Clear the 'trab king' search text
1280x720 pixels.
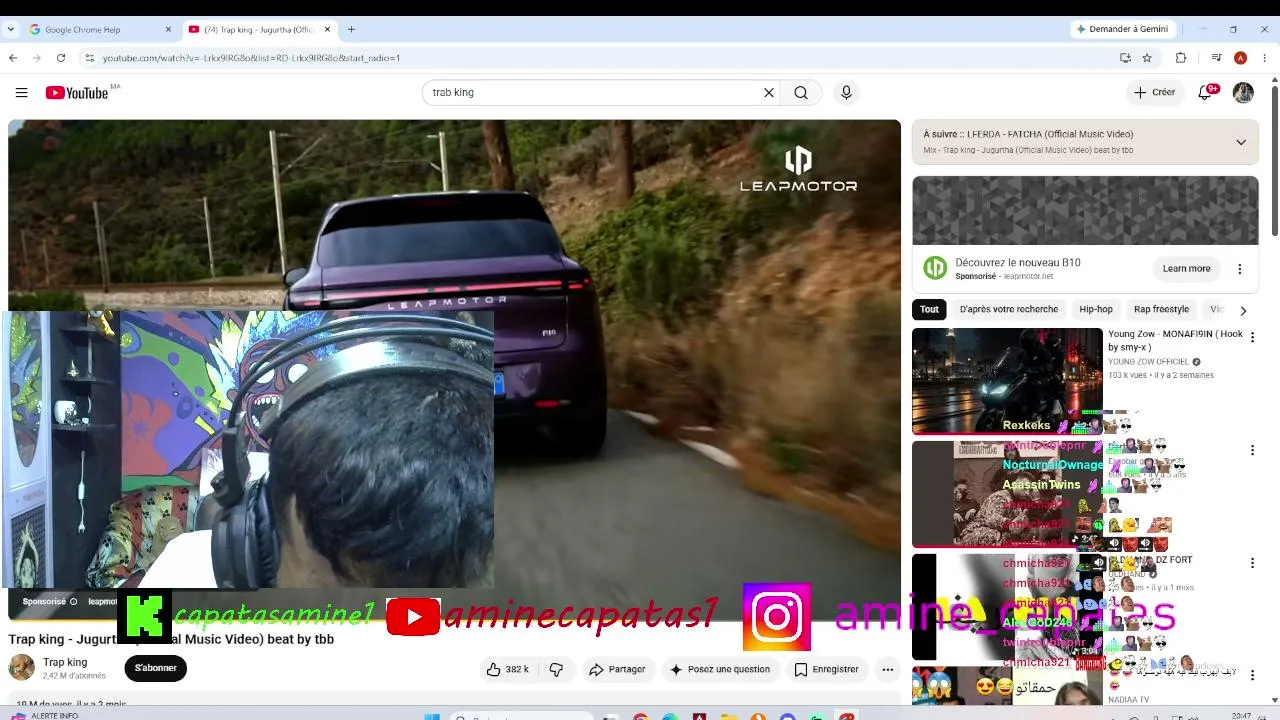pos(769,93)
